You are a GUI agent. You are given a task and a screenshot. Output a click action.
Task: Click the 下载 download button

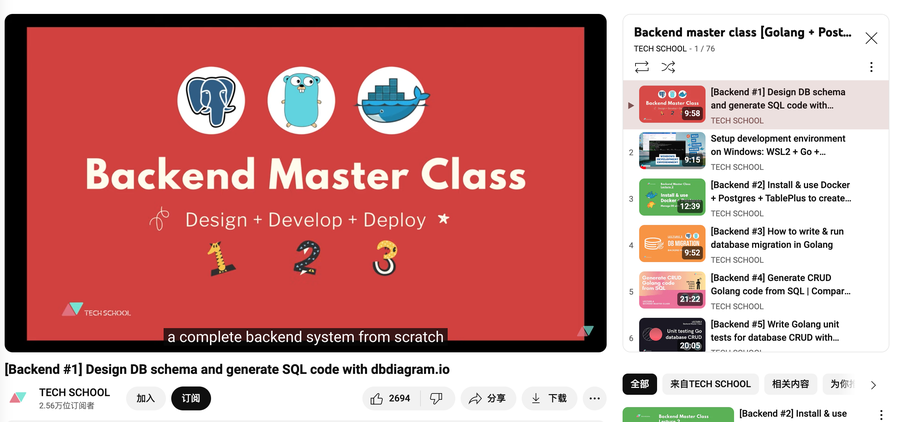tap(549, 398)
